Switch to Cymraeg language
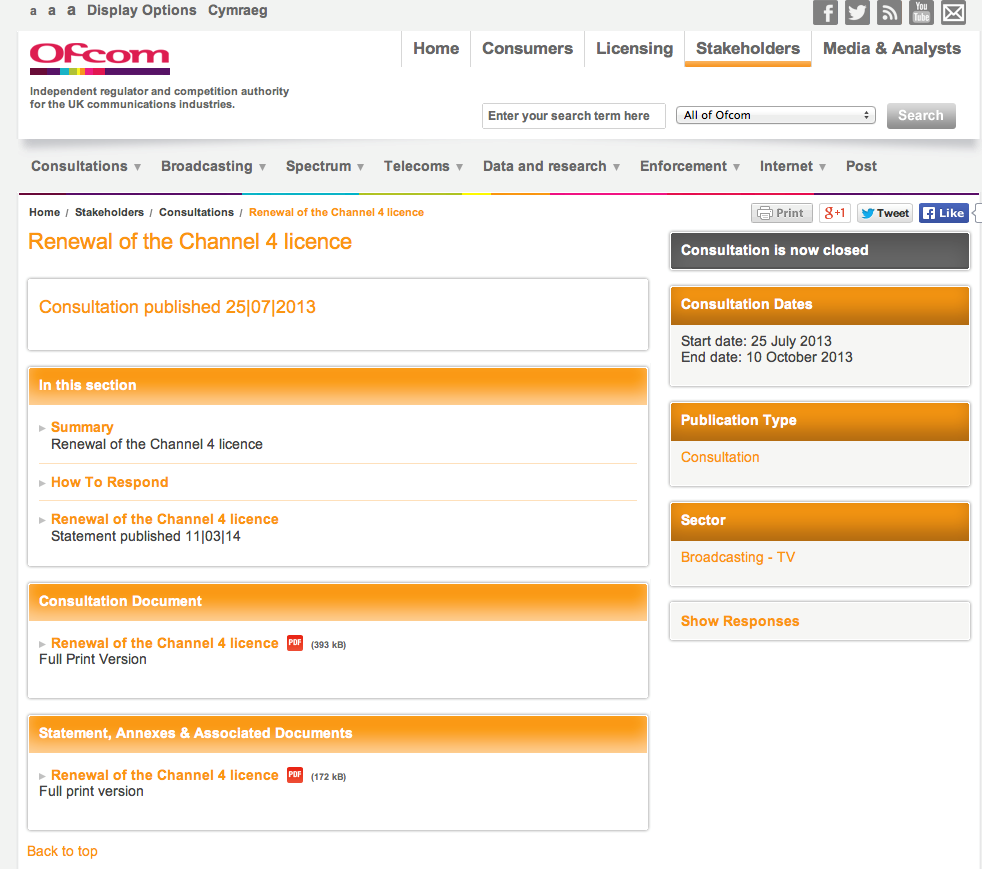 tap(238, 11)
